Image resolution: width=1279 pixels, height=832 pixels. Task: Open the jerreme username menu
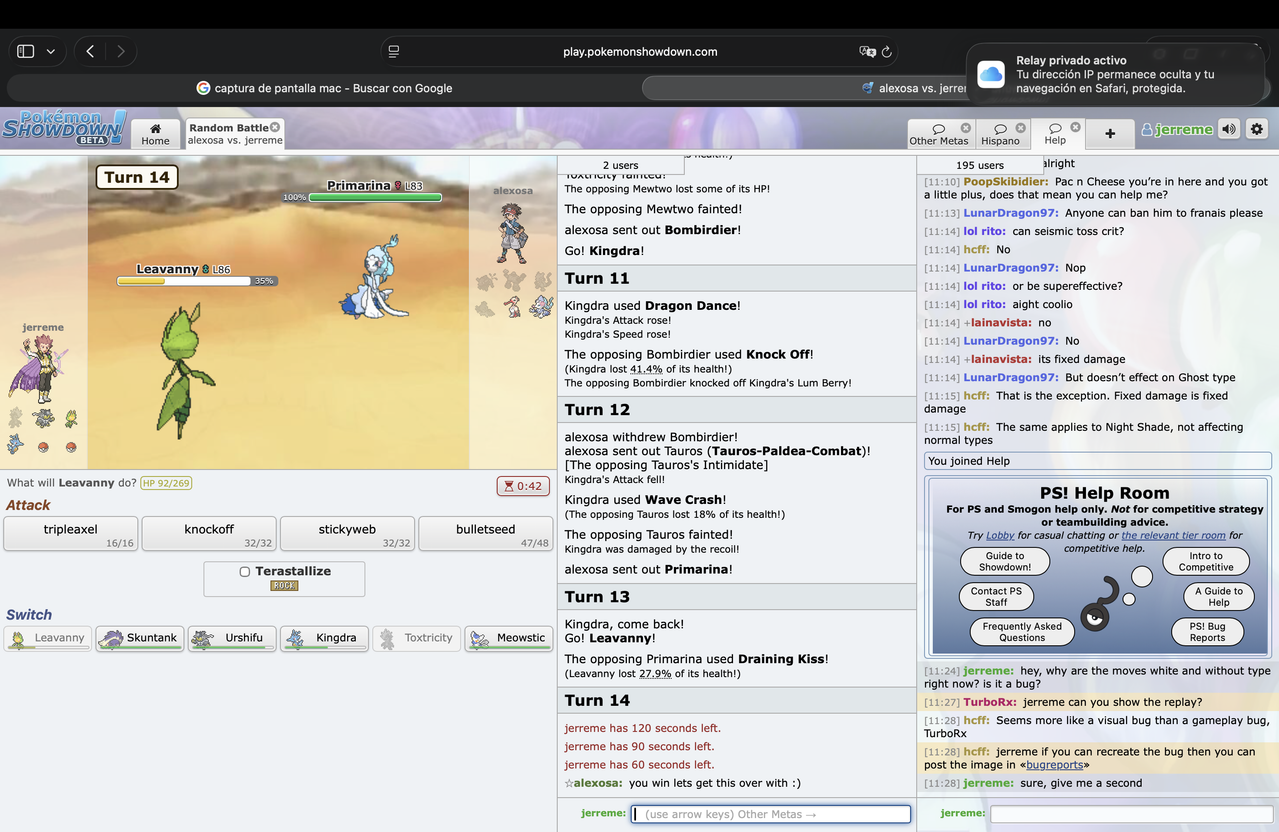coord(1177,130)
